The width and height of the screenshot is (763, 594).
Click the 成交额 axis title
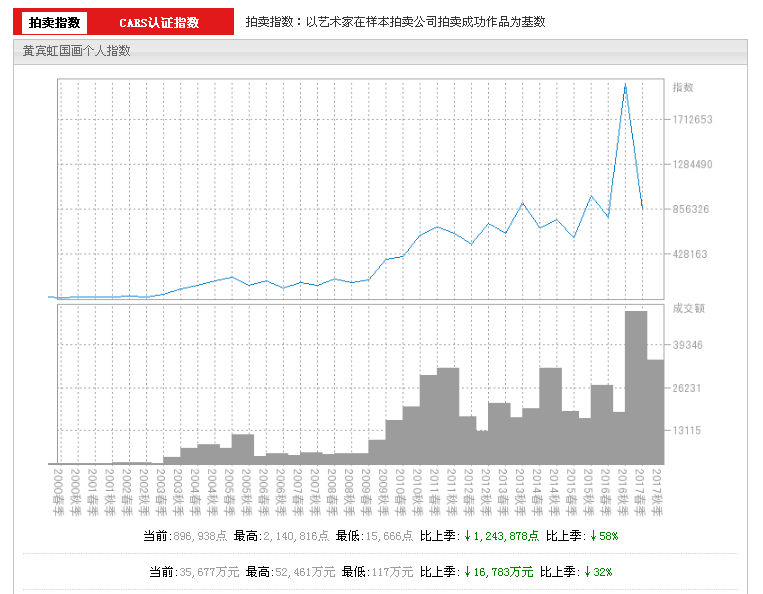[x=689, y=309]
